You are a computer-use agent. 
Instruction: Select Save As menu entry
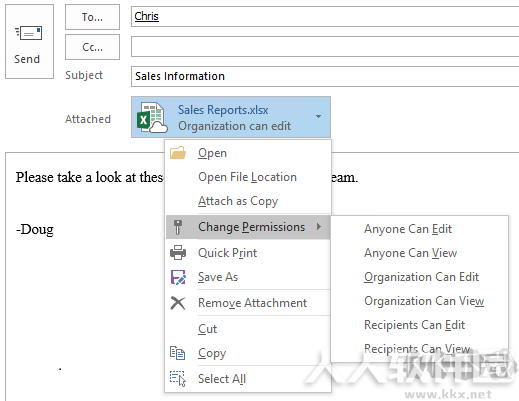coord(248,277)
